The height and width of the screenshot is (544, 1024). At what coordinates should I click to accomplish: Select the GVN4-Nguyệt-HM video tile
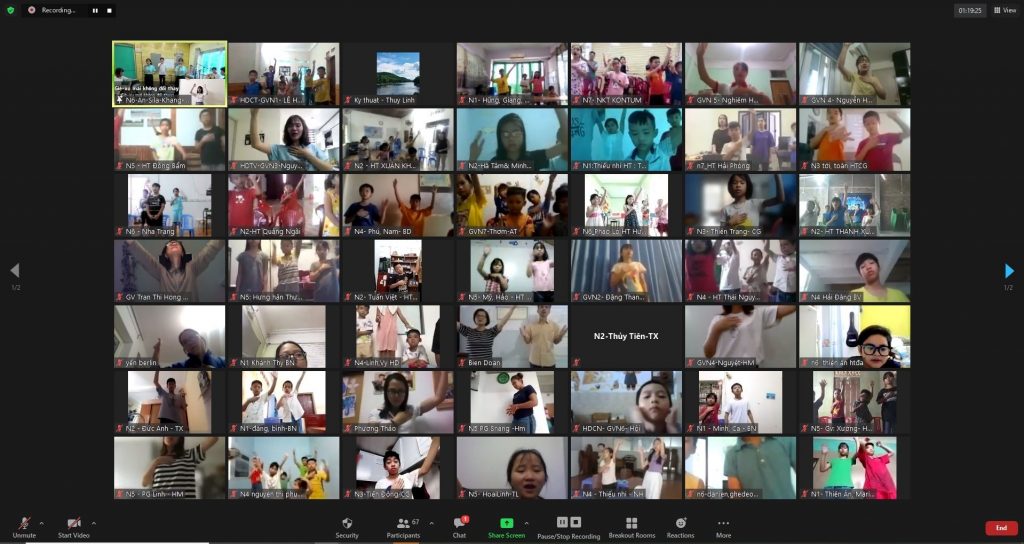(x=741, y=336)
